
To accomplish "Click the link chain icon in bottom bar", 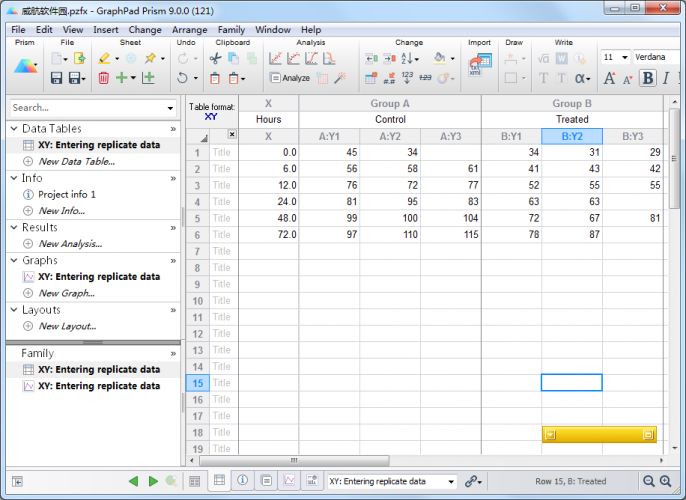I will click(x=471, y=481).
